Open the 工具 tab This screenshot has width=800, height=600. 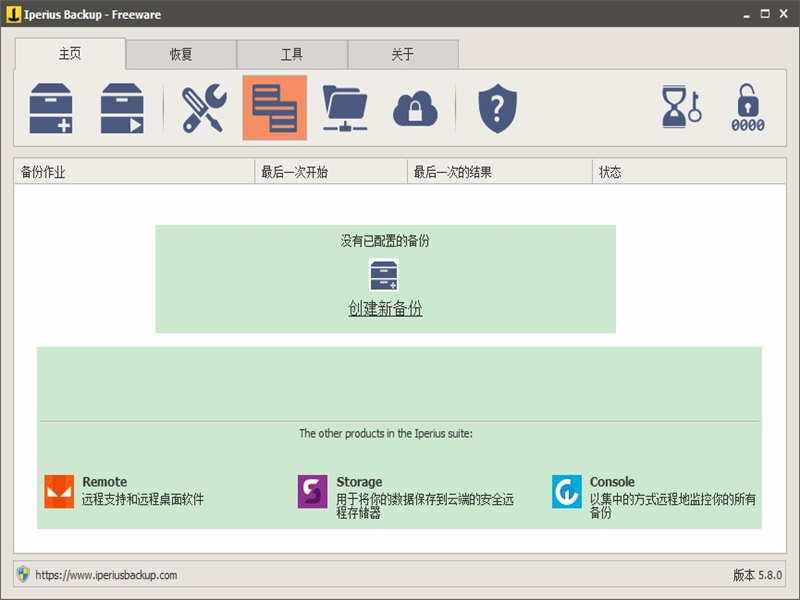[x=292, y=54]
